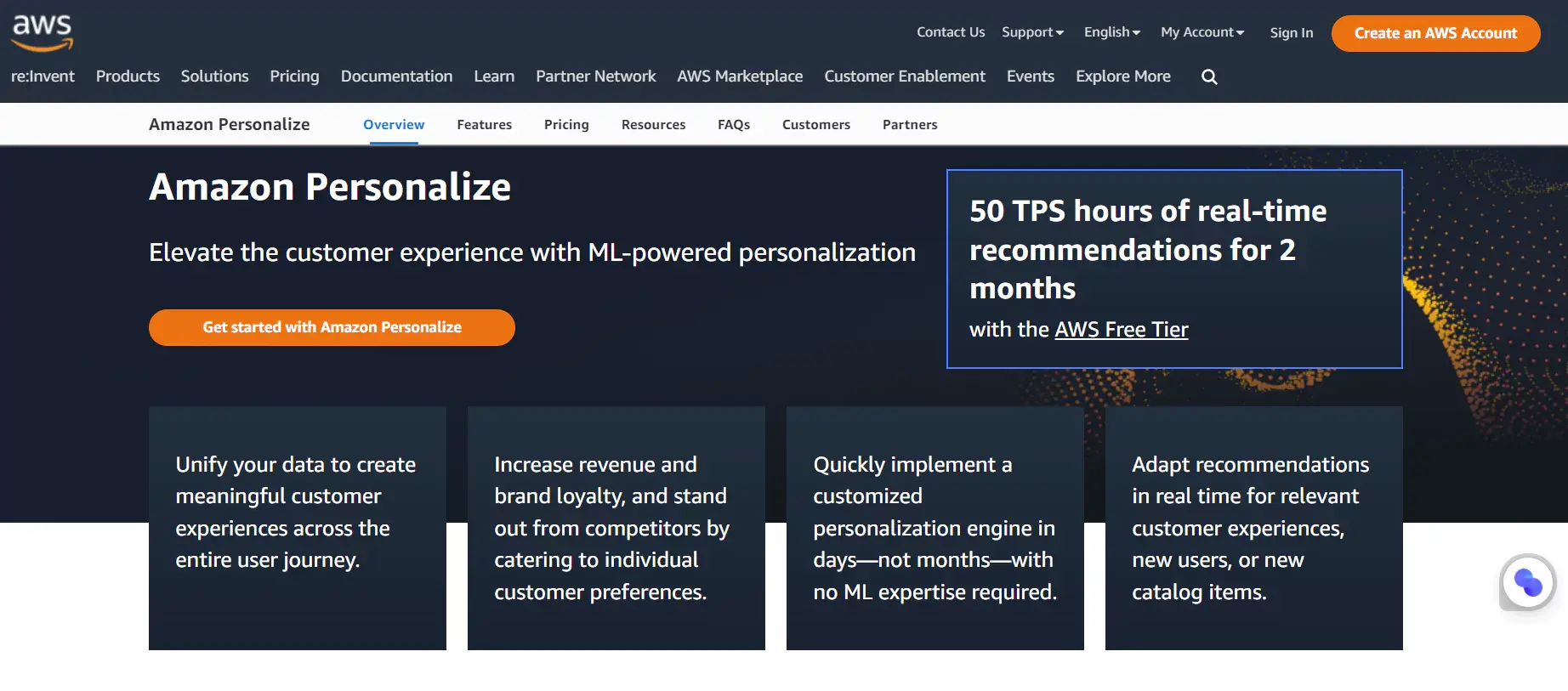Click the Amazon Personalize subnav title

(230, 124)
